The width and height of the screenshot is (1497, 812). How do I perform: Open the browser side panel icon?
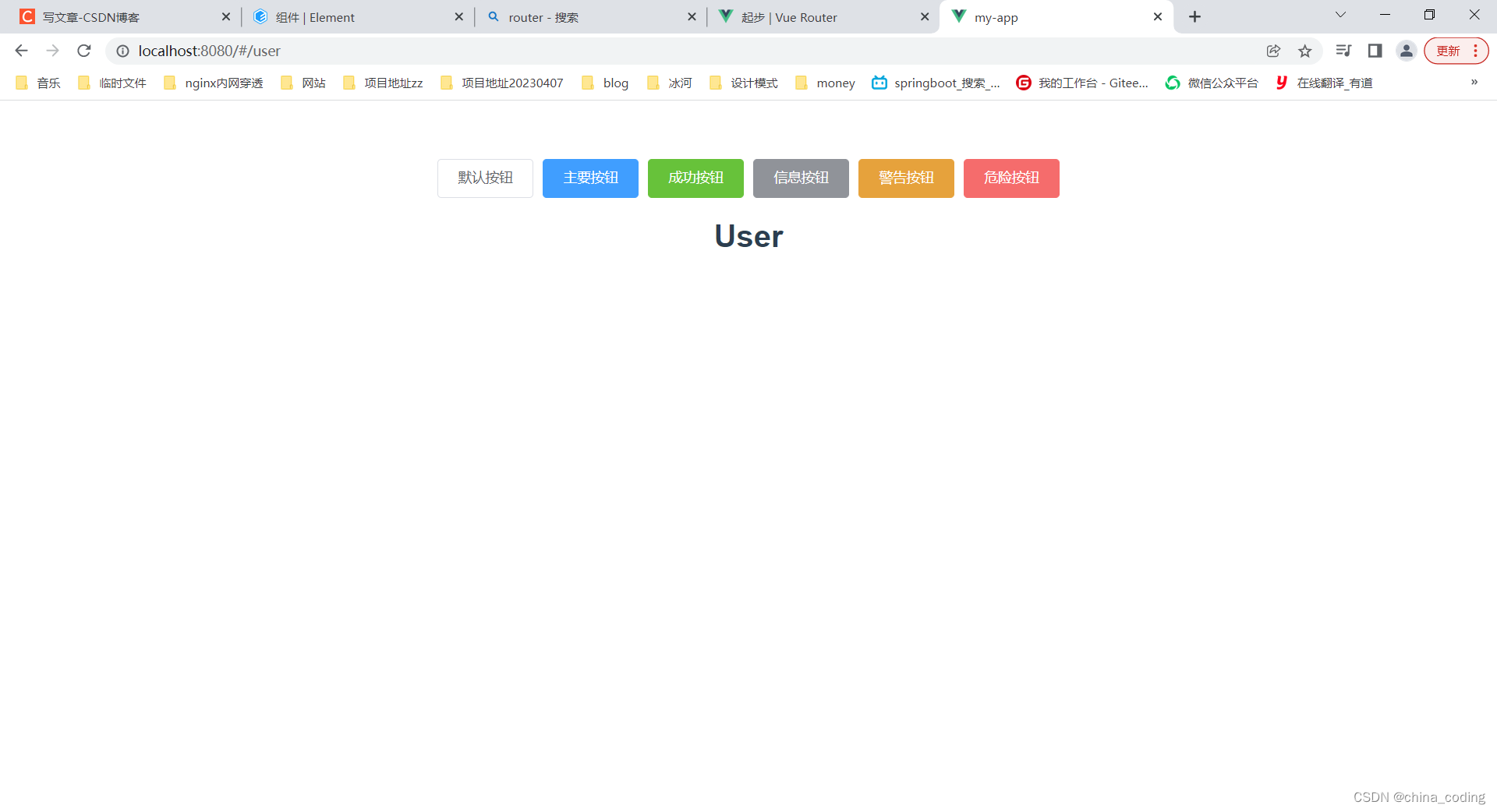[x=1375, y=51]
